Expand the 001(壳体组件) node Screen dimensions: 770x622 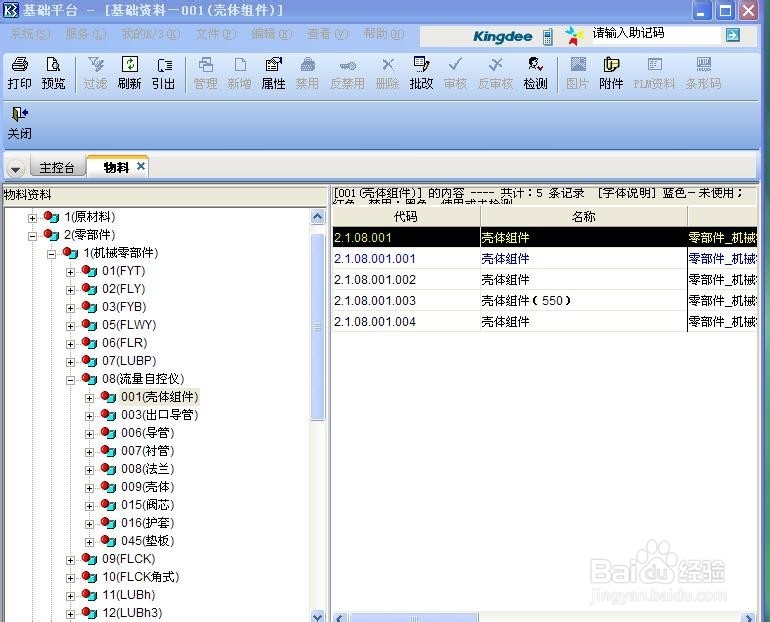coord(89,398)
